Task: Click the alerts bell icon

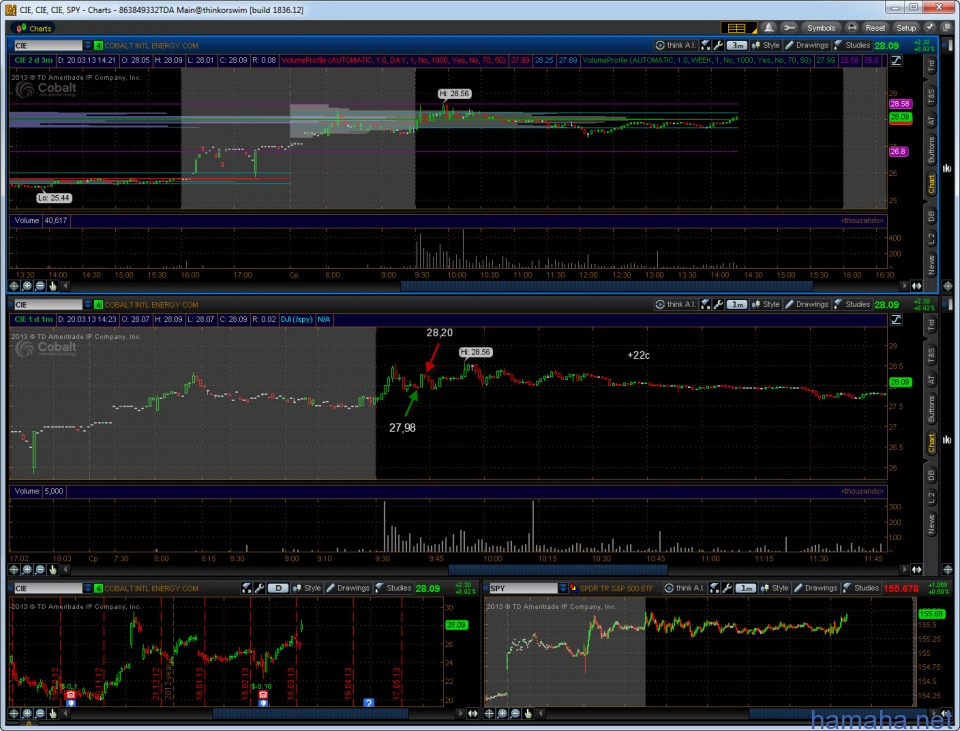Action: click(x=770, y=28)
